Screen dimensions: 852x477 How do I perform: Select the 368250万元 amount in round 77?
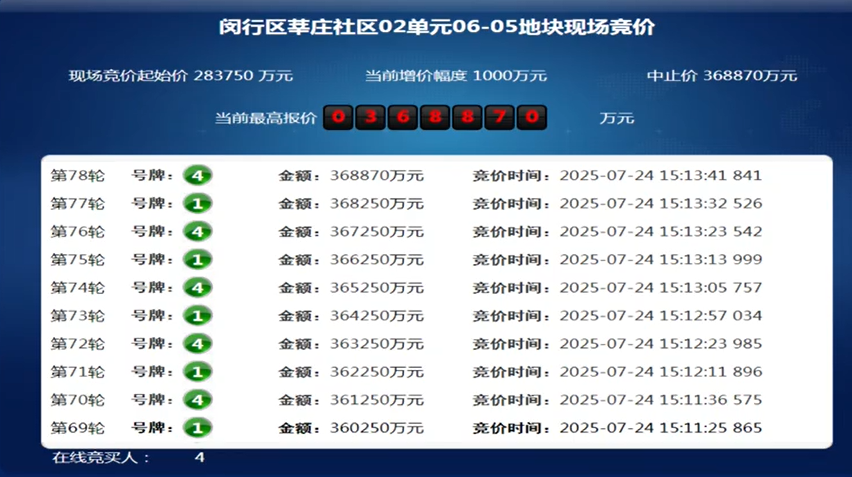click(377, 204)
